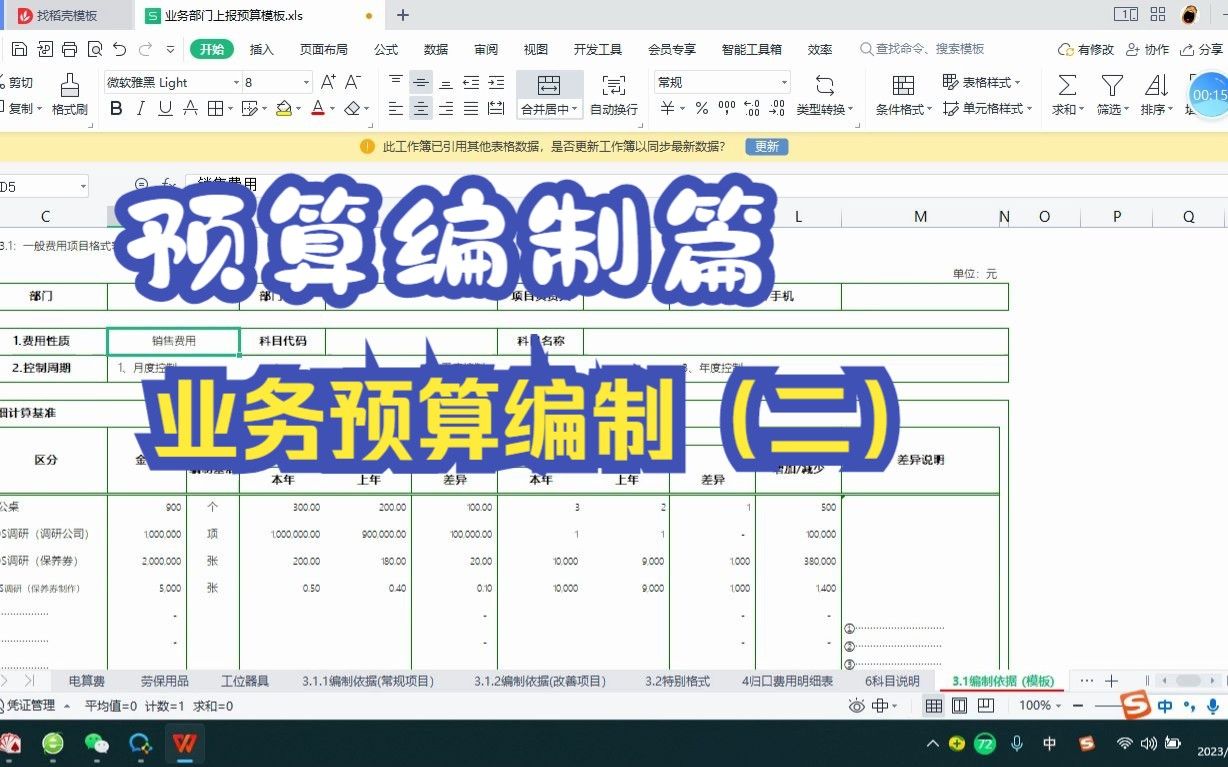The width and height of the screenshot is (1228, 767).
Task: Switch to normal view icon in status bar
Action: [933, 706]
